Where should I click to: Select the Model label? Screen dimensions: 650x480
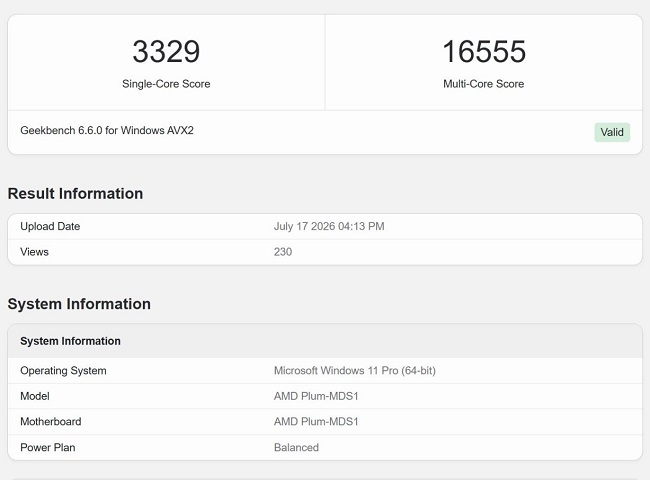pyautogui.click(x=35, y=396)
